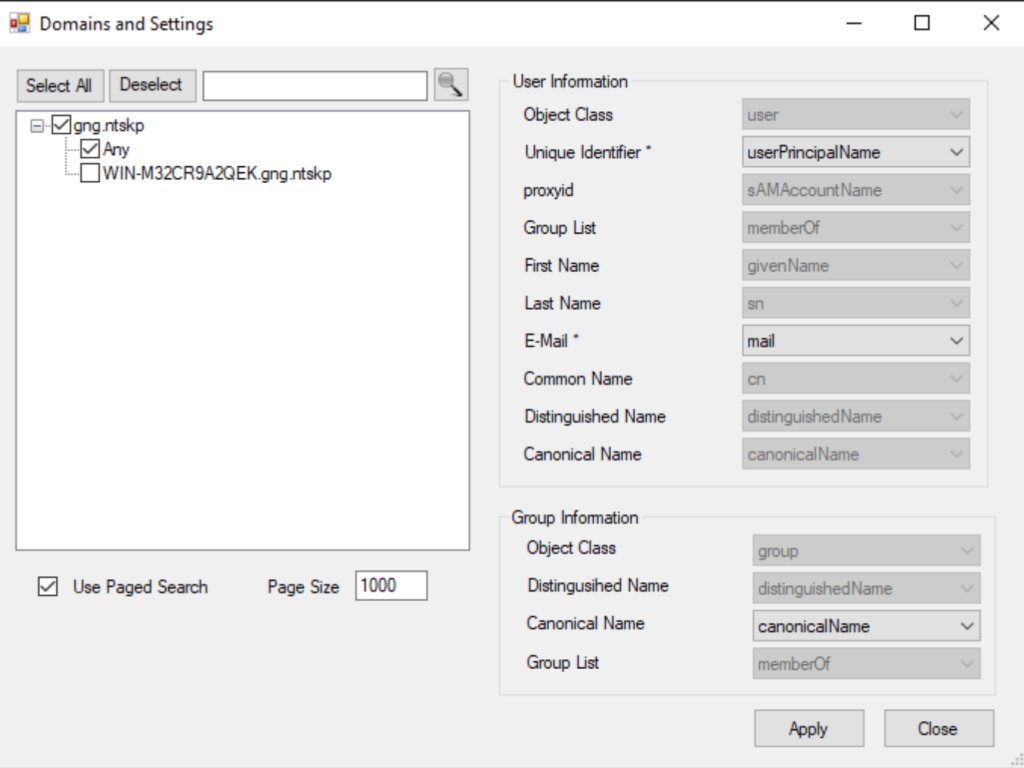Click the E-Mail * label
1024x768 pixels.
(x=551, y=341)
